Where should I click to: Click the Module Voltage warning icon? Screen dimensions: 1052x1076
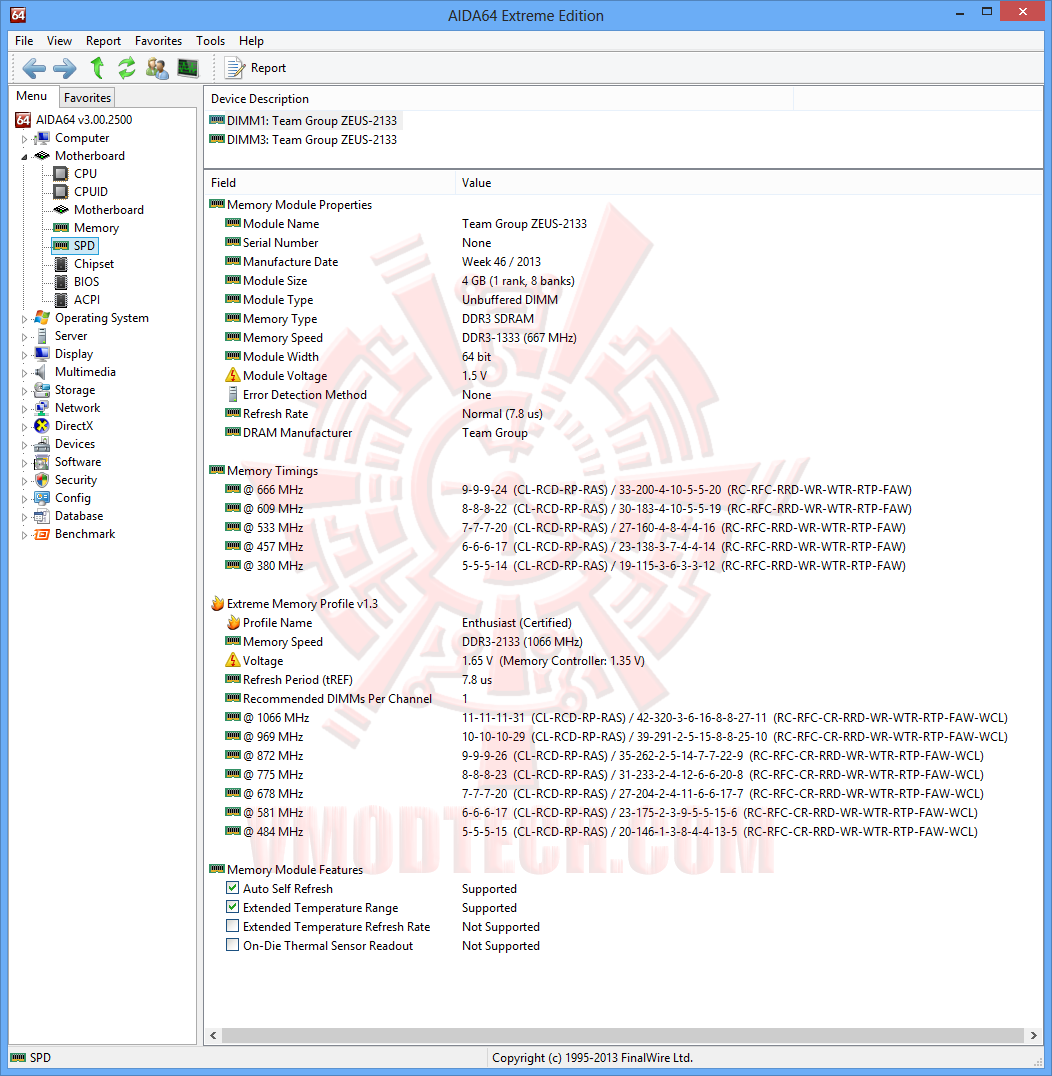(x=233, y=375)
